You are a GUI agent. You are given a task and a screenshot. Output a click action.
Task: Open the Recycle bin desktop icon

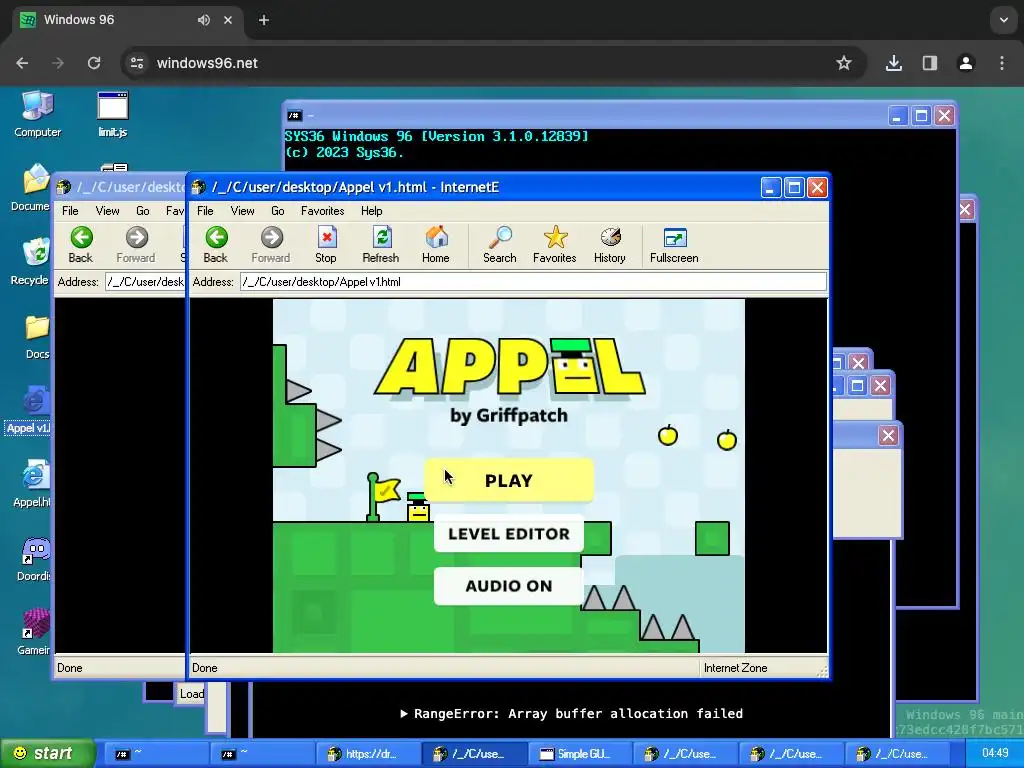tap(31, 262)
